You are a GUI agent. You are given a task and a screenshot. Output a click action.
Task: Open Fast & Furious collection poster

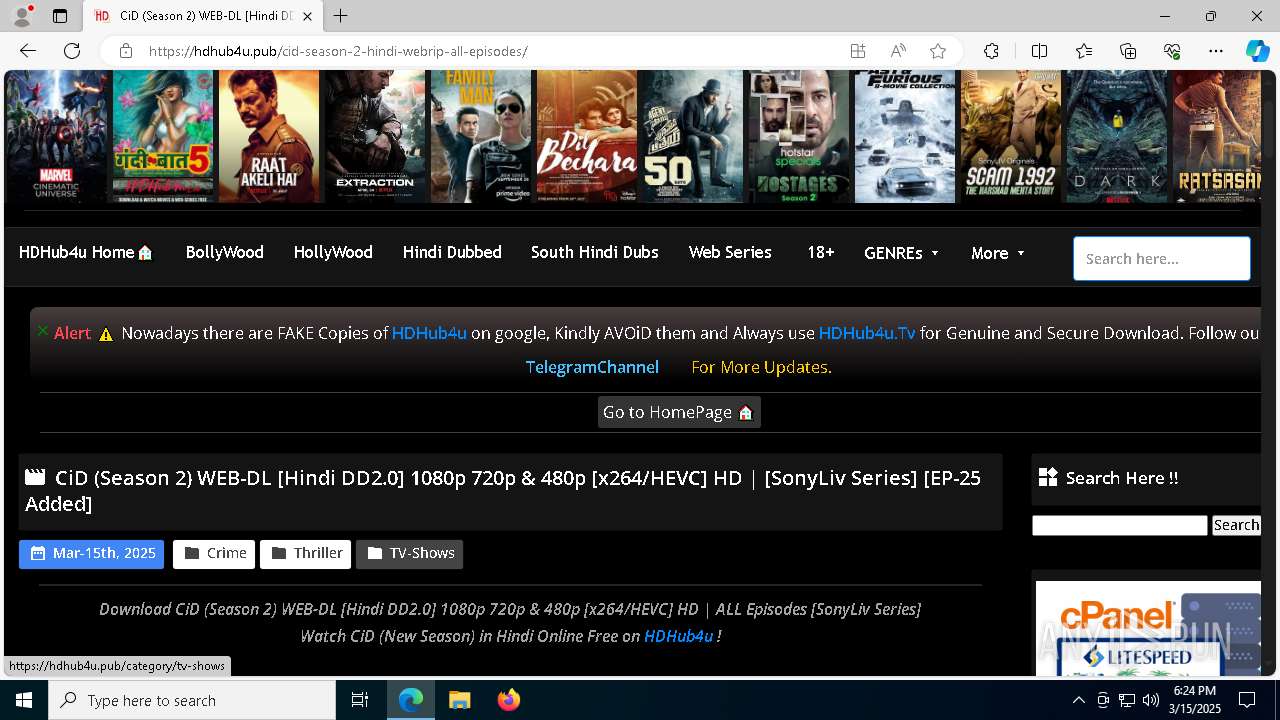coord(905,137)
